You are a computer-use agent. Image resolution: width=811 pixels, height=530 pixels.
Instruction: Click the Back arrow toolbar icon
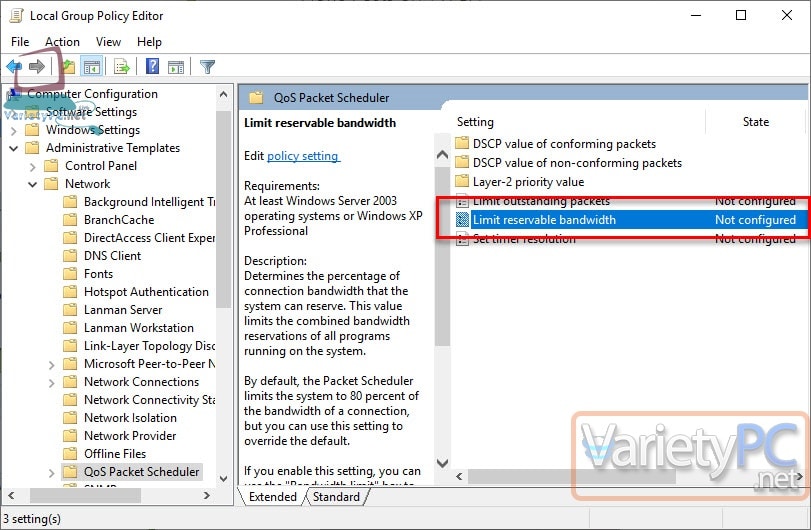14,67
